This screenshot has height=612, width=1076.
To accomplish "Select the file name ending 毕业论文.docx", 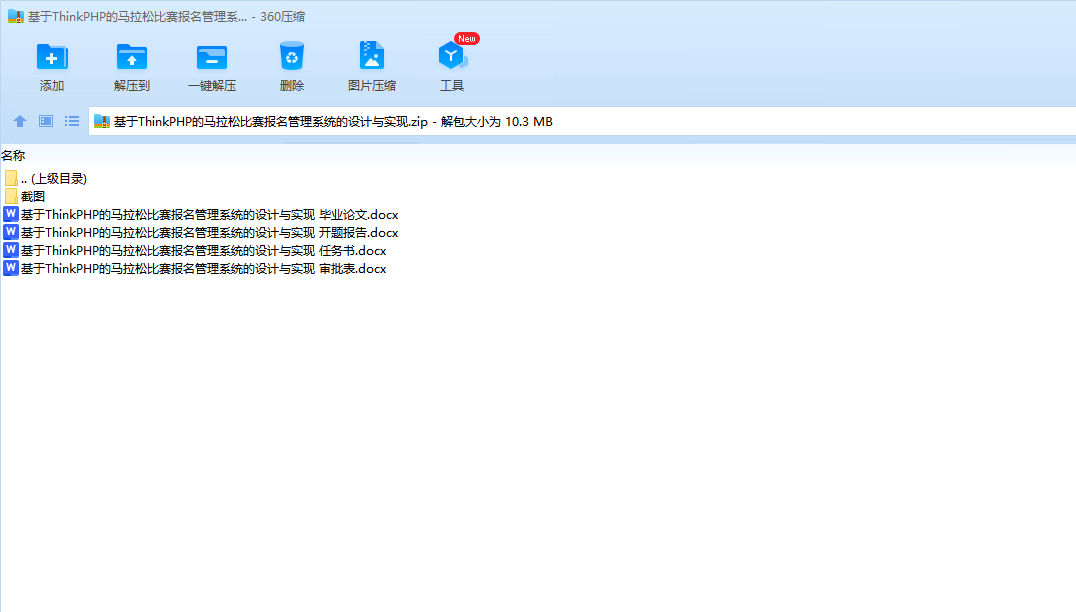I will tap(209, 215).
